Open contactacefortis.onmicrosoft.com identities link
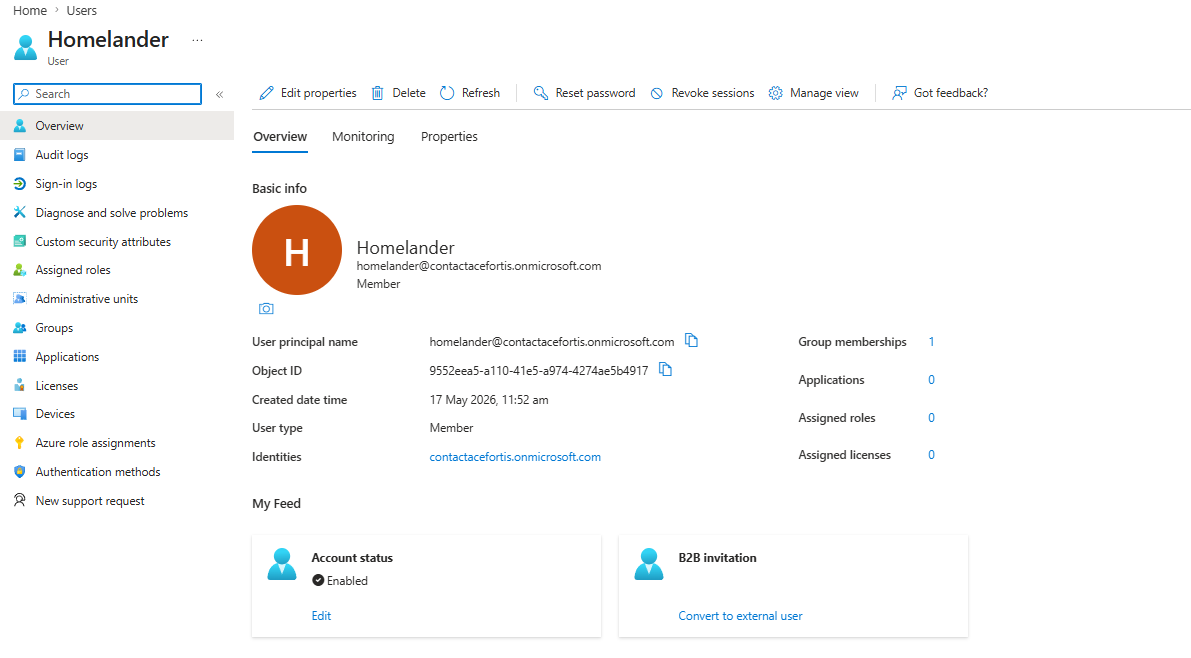Screen dimensions: 1191x658 pos(515,457)
